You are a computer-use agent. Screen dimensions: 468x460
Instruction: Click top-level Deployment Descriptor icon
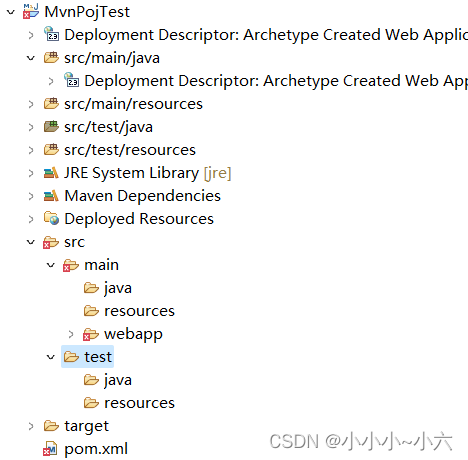(x=51, y=34)
